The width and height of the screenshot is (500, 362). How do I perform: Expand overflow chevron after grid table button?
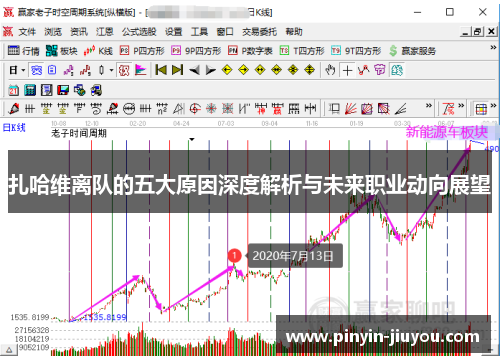[493, 106]
